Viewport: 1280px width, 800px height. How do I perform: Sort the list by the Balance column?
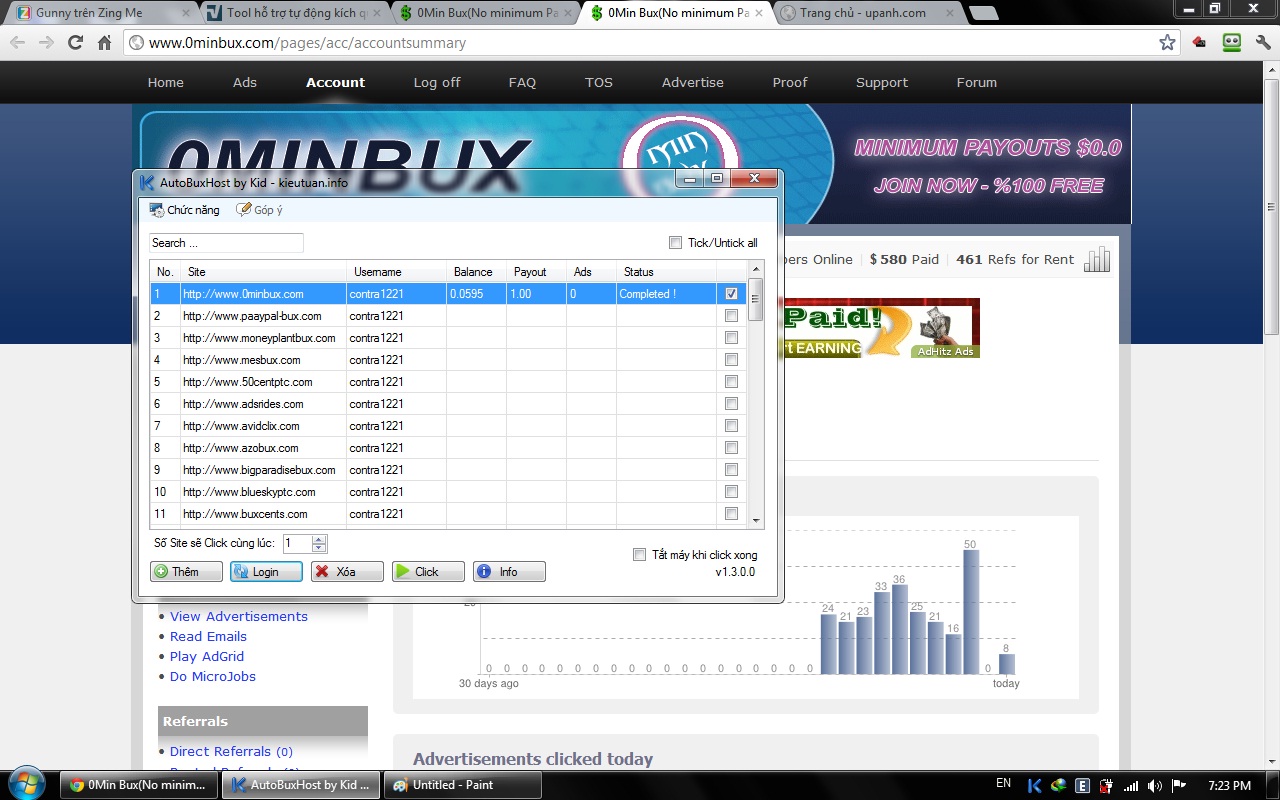pyautogui.click(x=476, y=272)
